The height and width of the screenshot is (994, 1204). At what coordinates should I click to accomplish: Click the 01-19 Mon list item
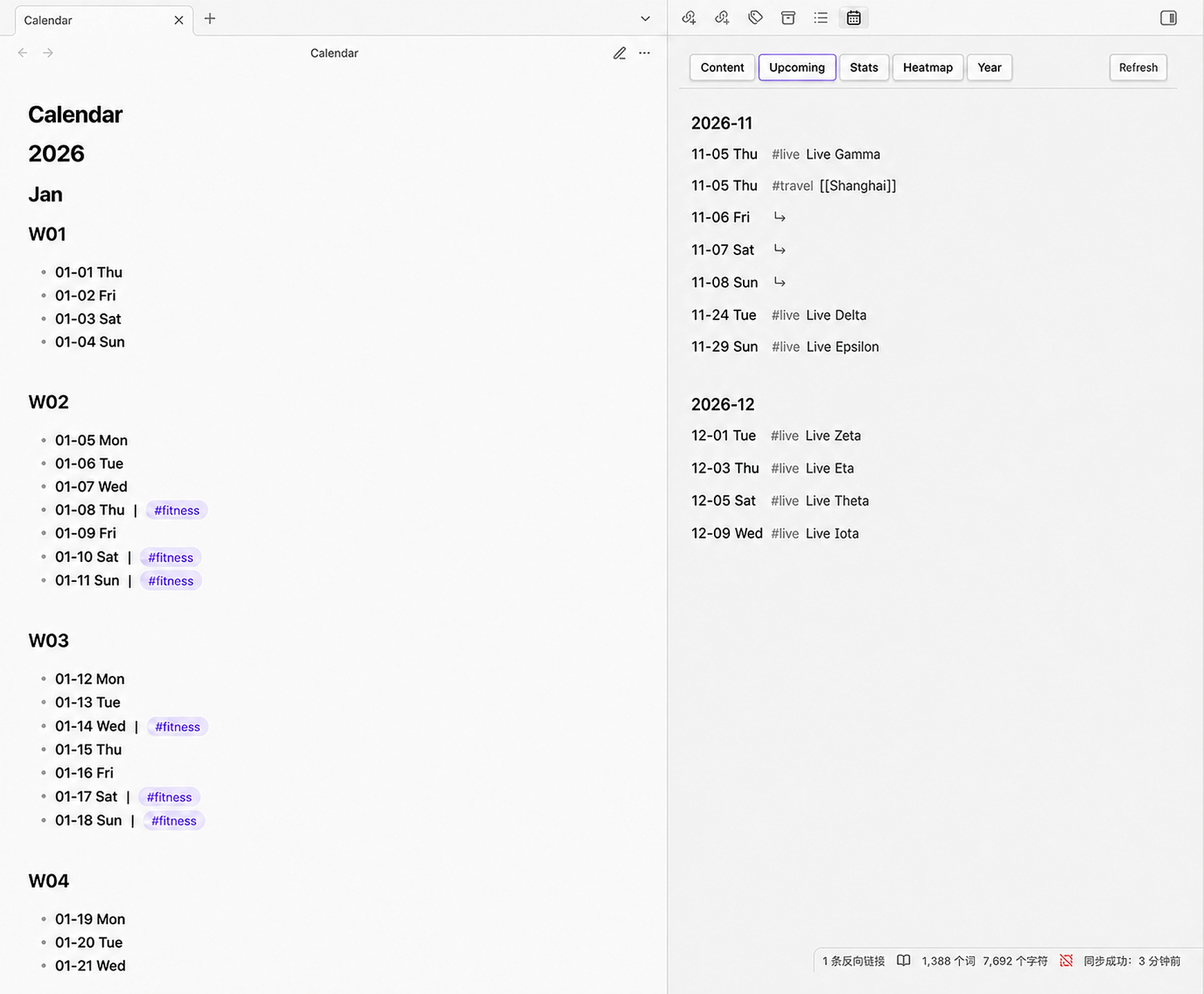[90, 919]
